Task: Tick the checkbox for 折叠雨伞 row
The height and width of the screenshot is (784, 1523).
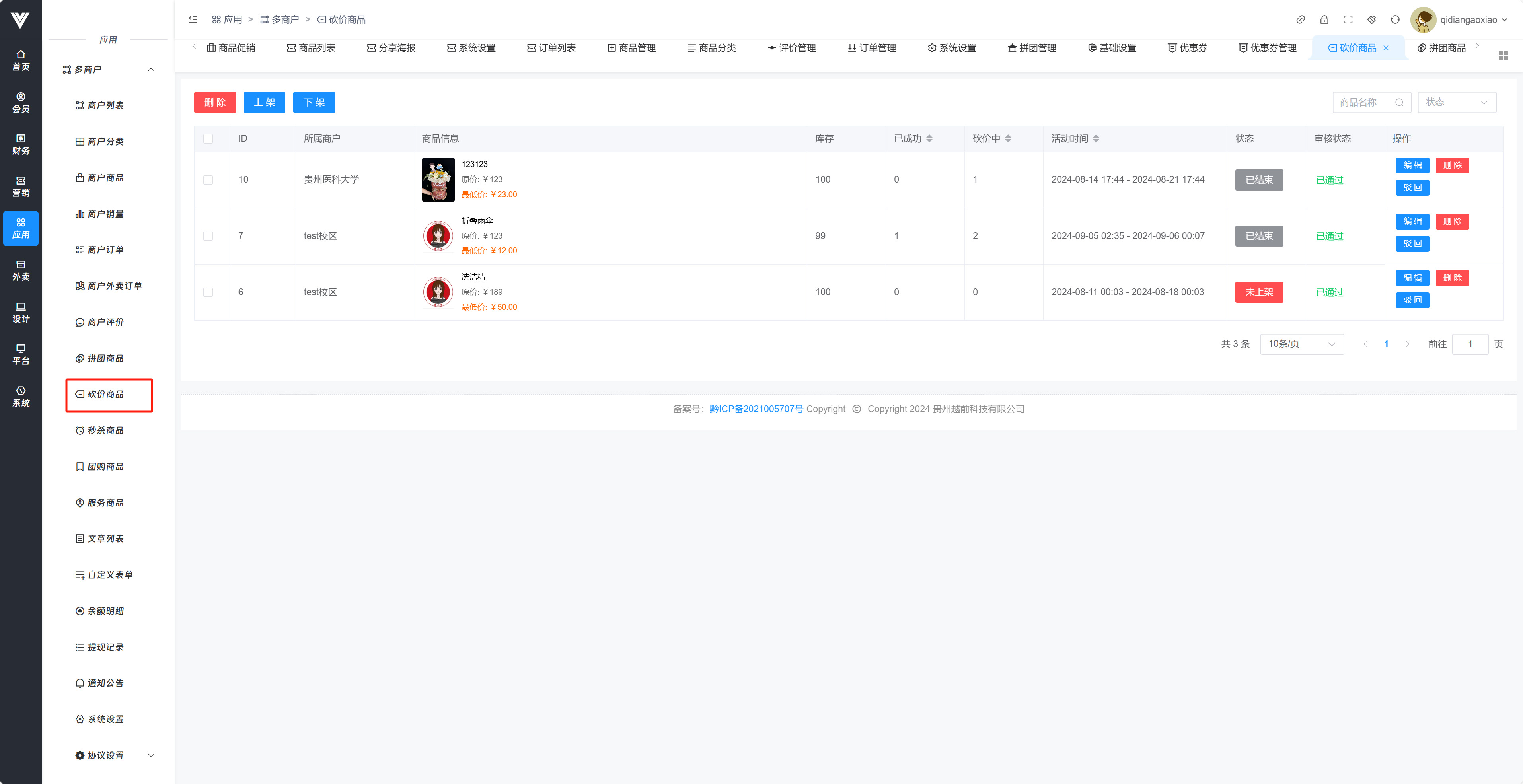Action: 208,236
